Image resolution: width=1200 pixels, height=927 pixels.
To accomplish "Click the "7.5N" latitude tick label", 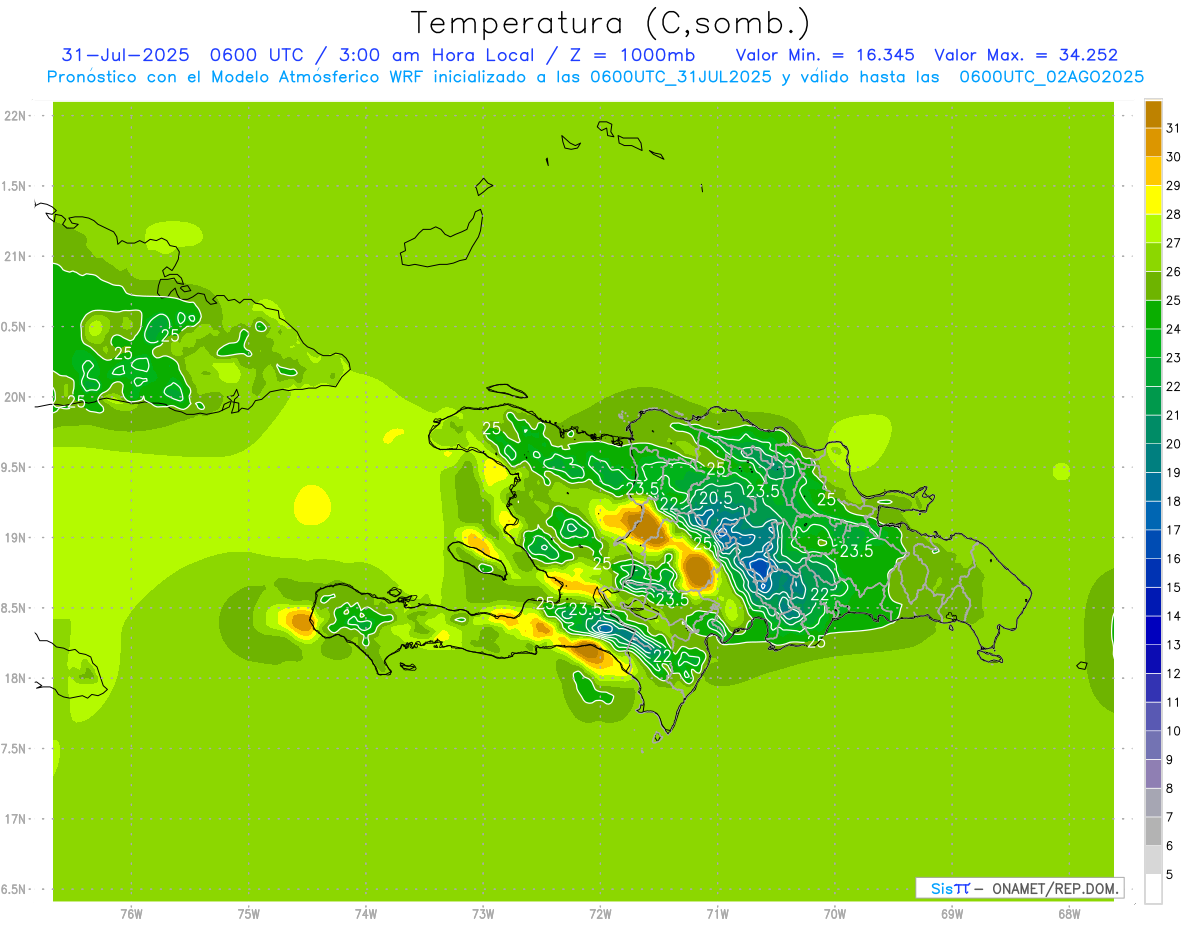I will click(15, 749).
